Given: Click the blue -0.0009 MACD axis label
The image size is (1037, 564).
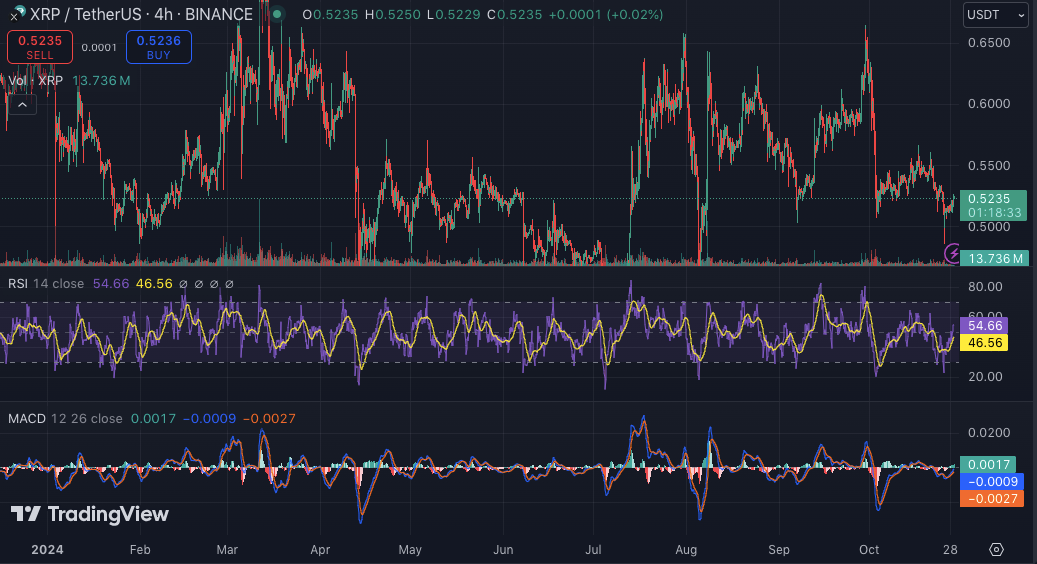Looking at the screenshot, I should pos(991,481).
